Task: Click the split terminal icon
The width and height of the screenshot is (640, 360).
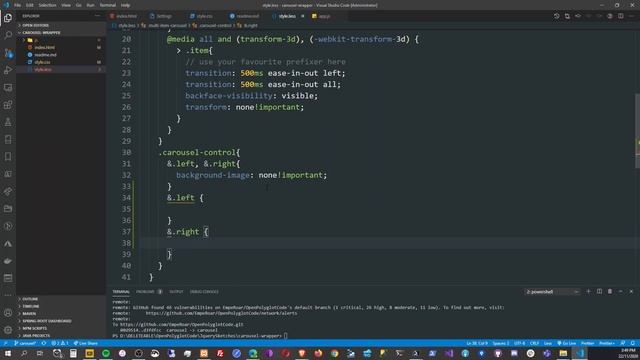Action: coord(599,291)
